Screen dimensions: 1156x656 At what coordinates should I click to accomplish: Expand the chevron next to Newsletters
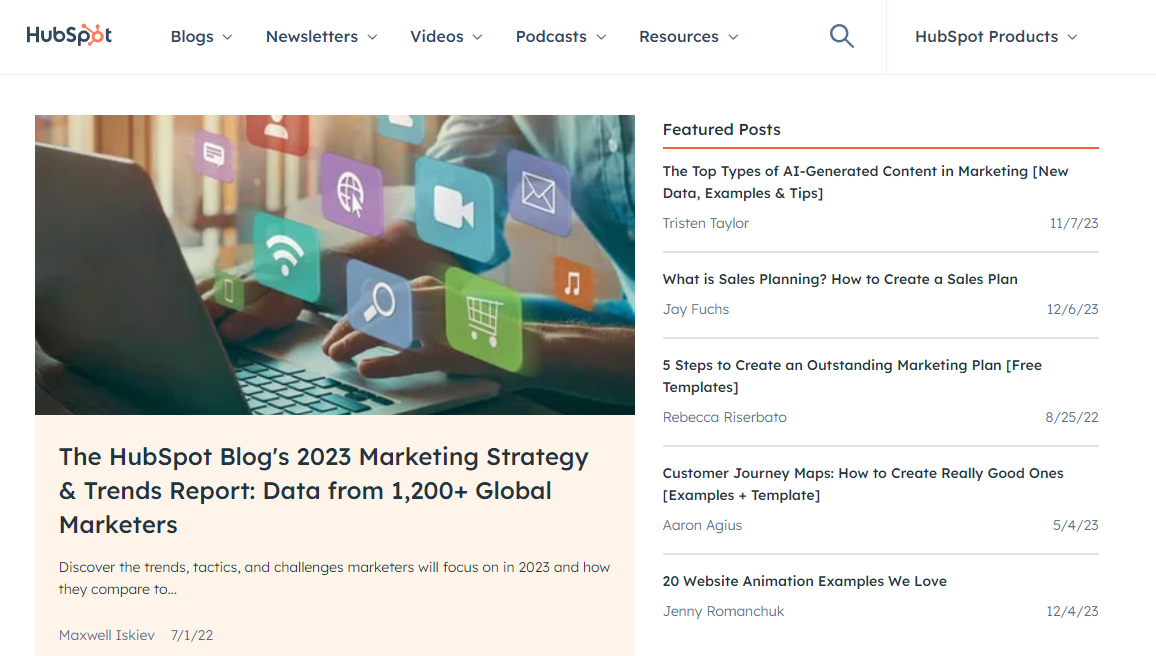372,37
